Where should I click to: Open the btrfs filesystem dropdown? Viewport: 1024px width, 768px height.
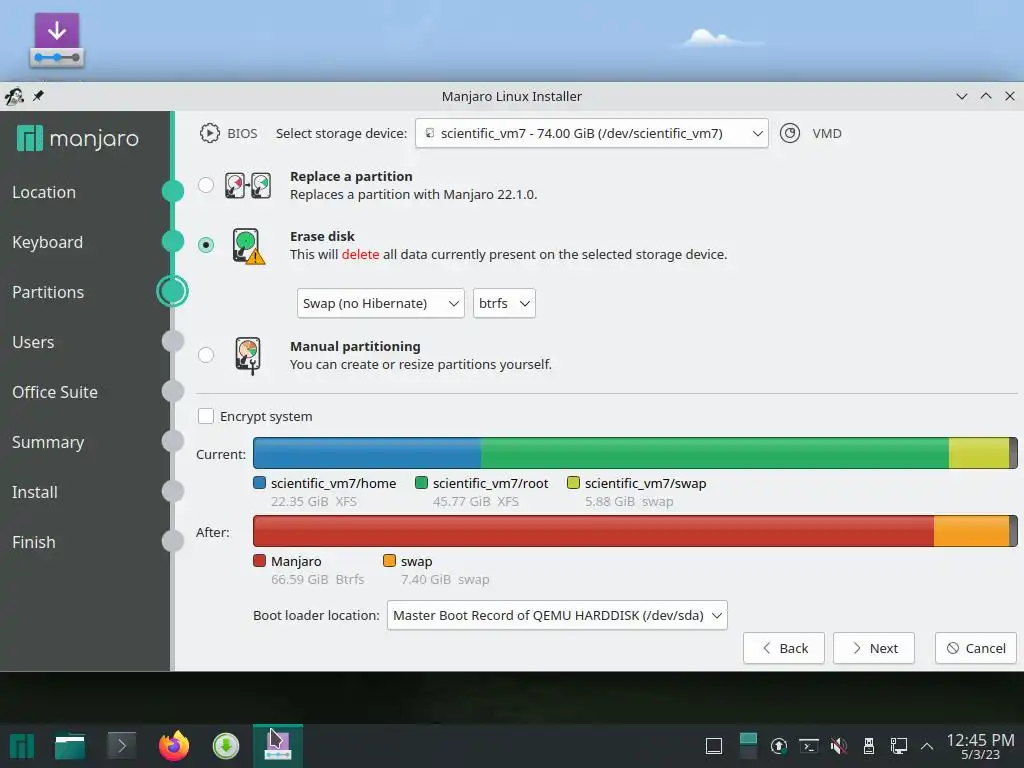pyautogui.click(x=504, y=304)
